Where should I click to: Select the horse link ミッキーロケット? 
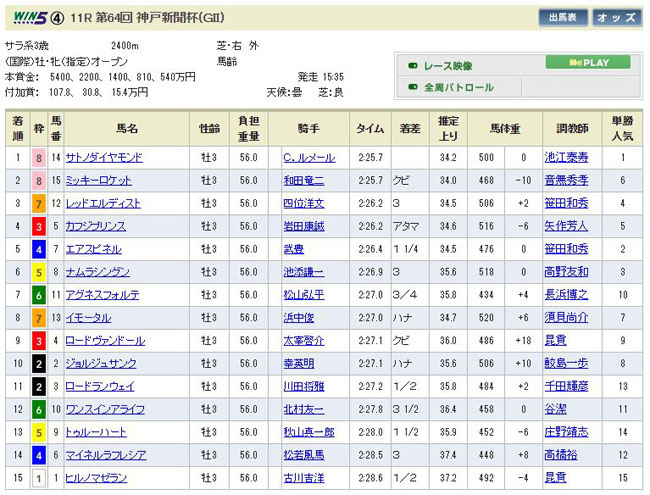click(x=98, y=181)
